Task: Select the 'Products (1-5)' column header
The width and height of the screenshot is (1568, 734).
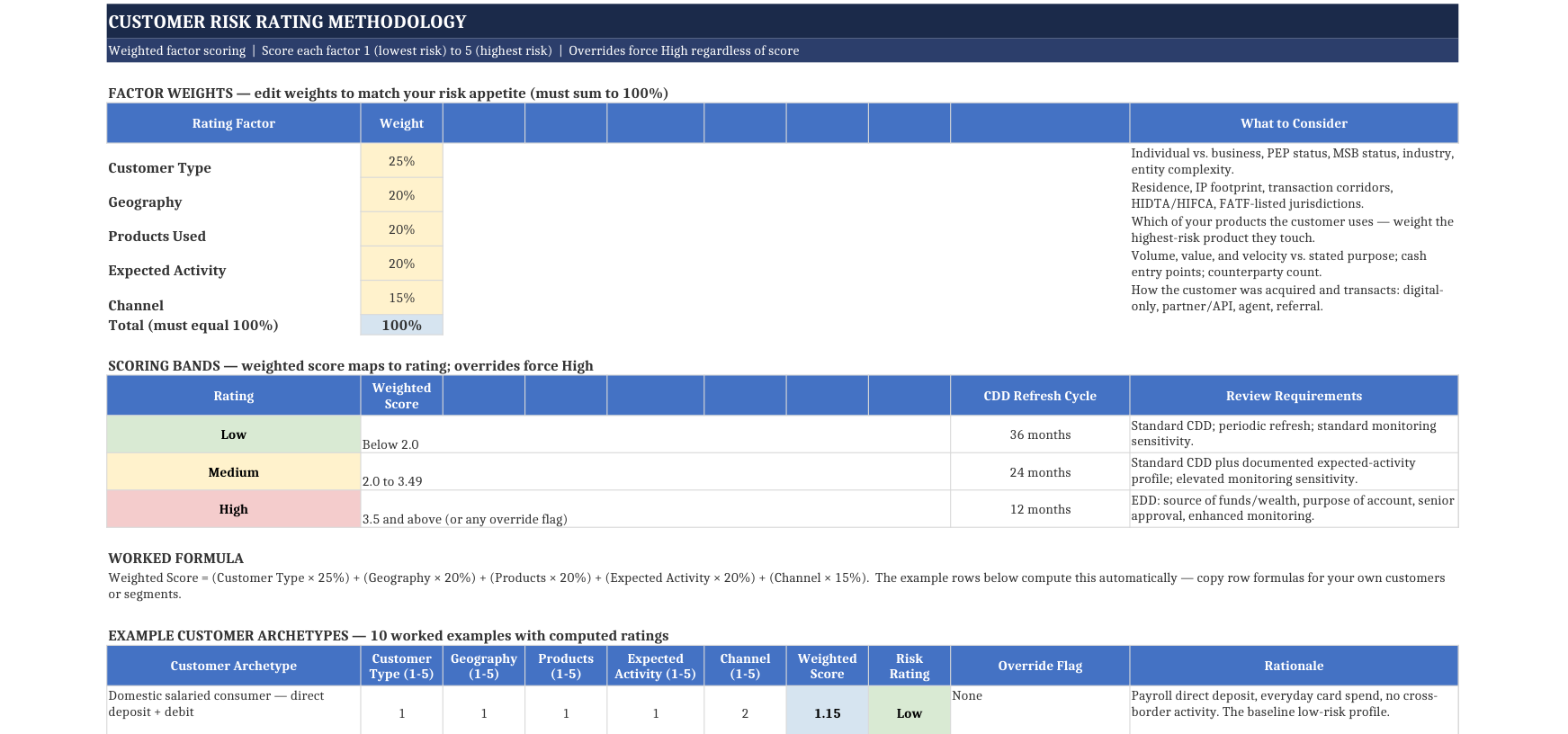Action: pos(566,666)
